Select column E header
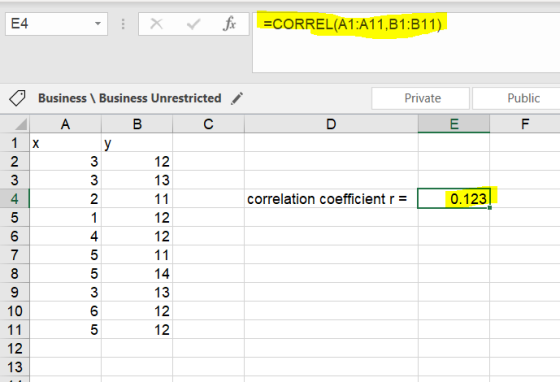560x382 pixels. [454, 124]
